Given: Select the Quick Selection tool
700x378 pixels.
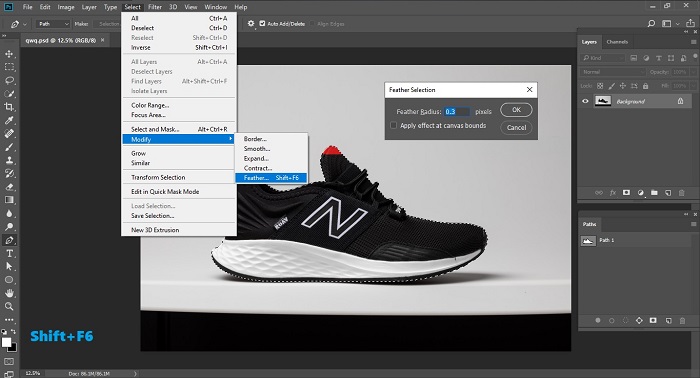Looking at the screenshot, I should (9, 94).
